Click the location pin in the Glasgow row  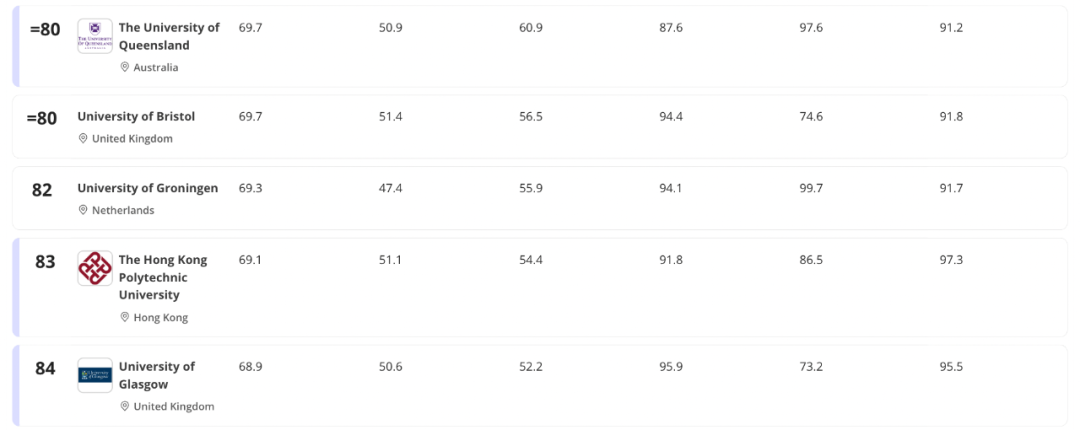125,406
